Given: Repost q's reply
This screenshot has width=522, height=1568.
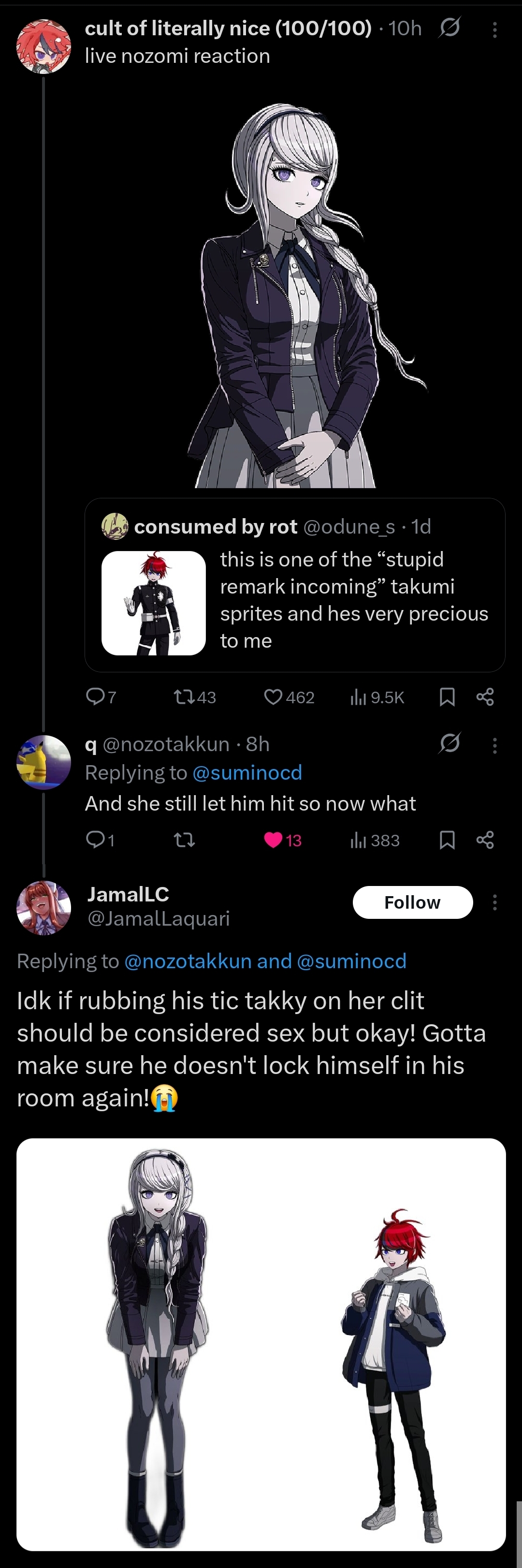Looking at the screenshot, I should tap(184, 840).
